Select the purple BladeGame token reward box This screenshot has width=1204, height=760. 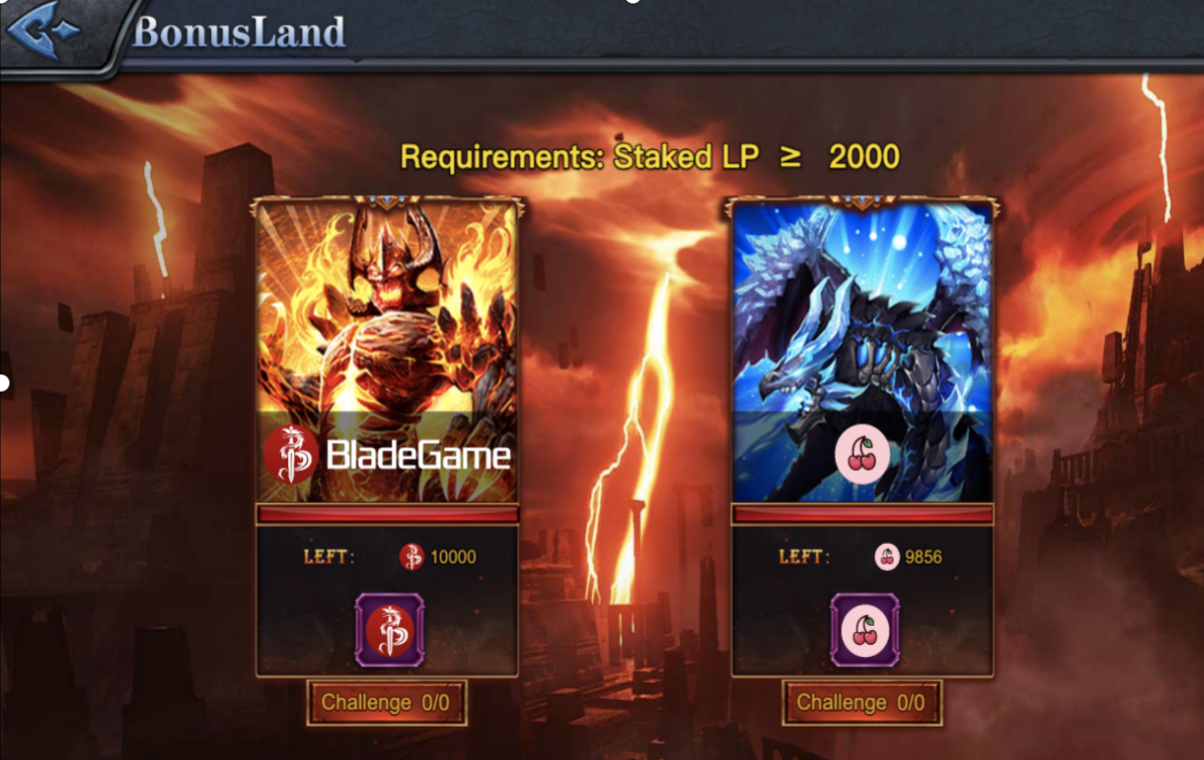coord(389,630)
